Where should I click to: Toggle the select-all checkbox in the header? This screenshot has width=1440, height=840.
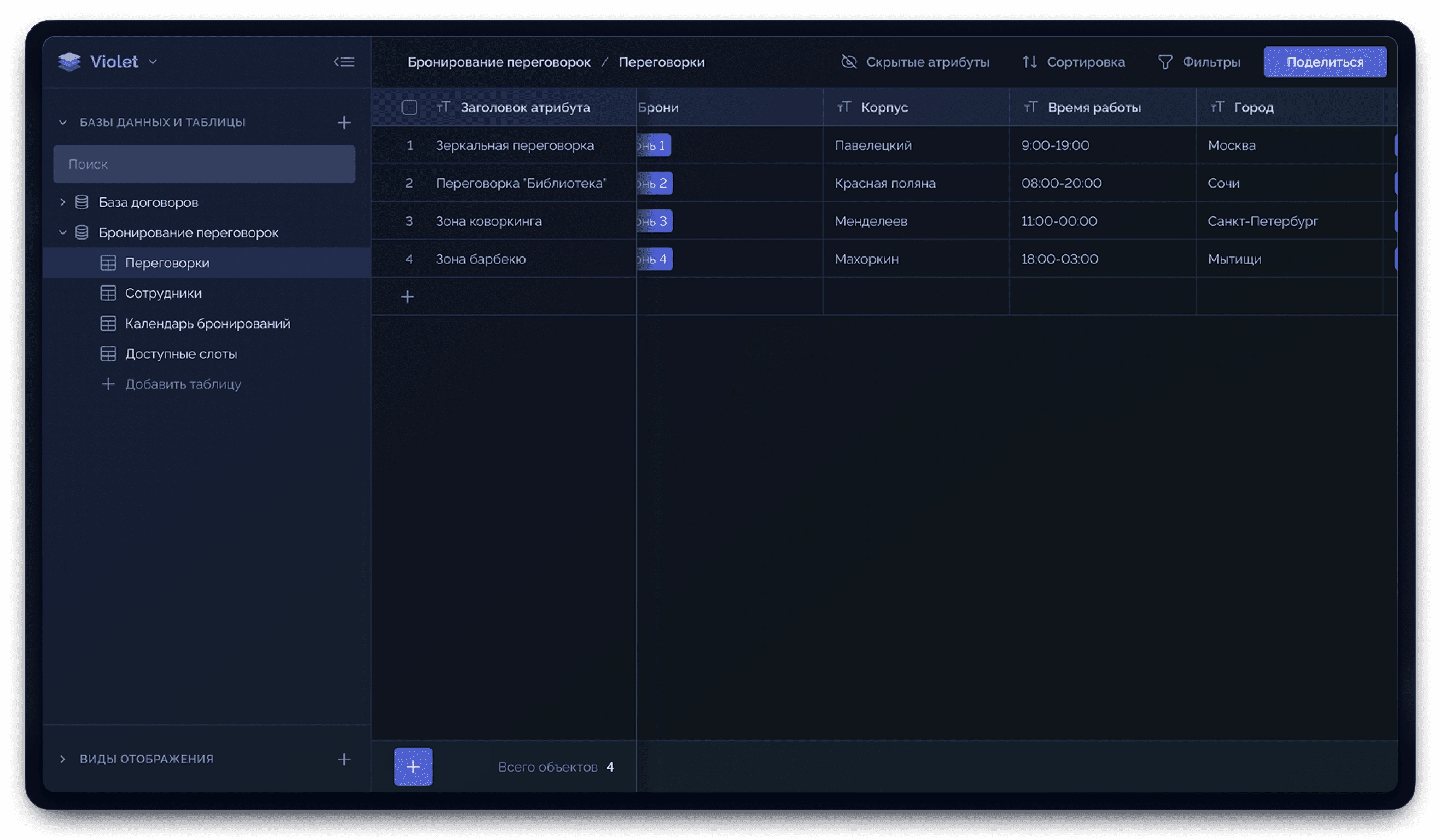409,107
